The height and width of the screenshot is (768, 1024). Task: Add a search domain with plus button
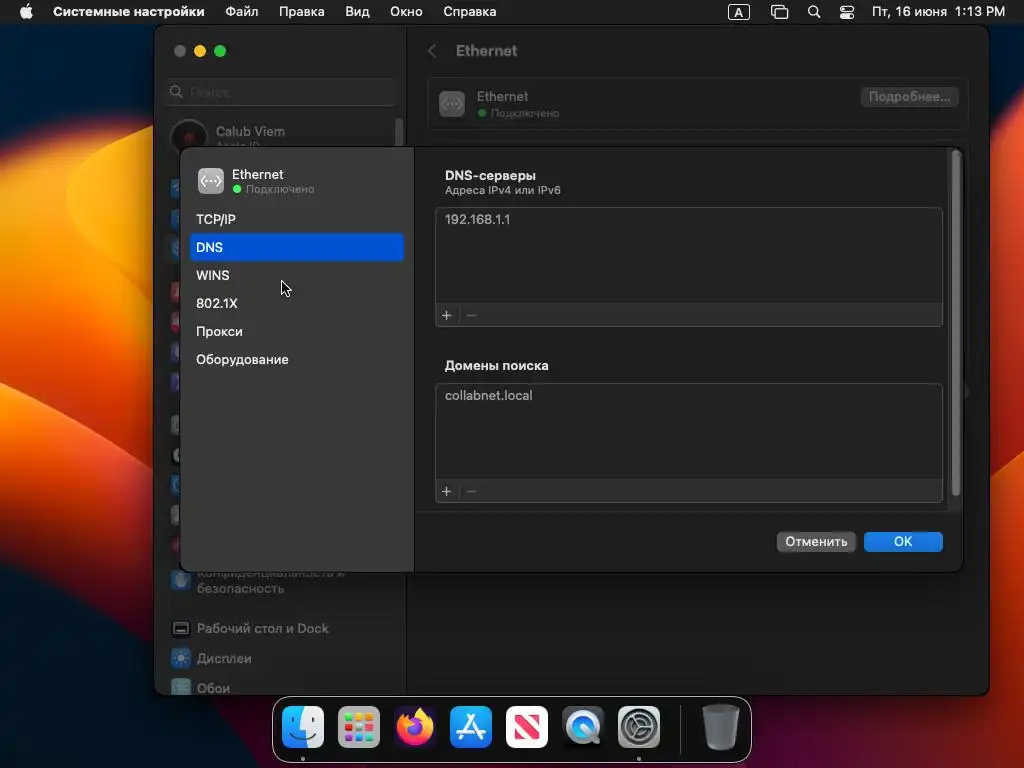click(x=447, y=491)
